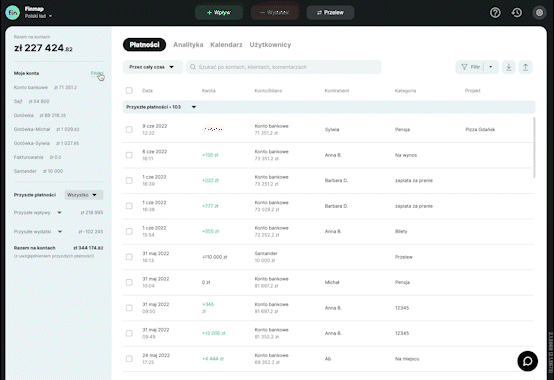Select the Gotówka-Sylwia account
Viewport: 554px width, 380px height.
pos(46,143)
